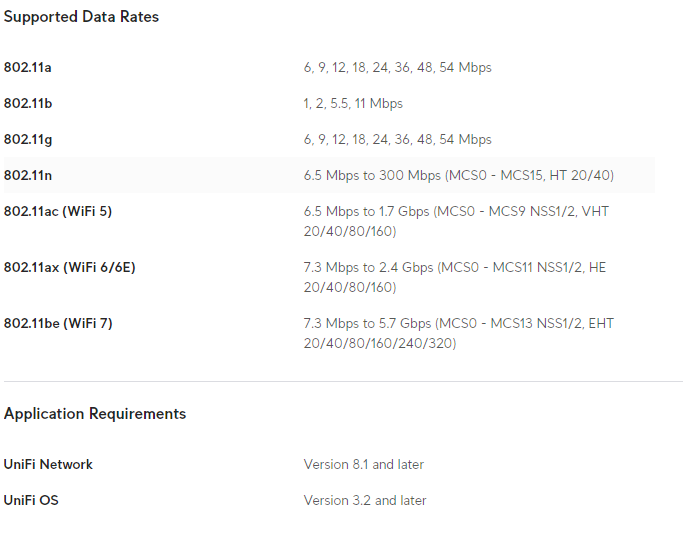Select the 802.11b row label

(28, 104)
